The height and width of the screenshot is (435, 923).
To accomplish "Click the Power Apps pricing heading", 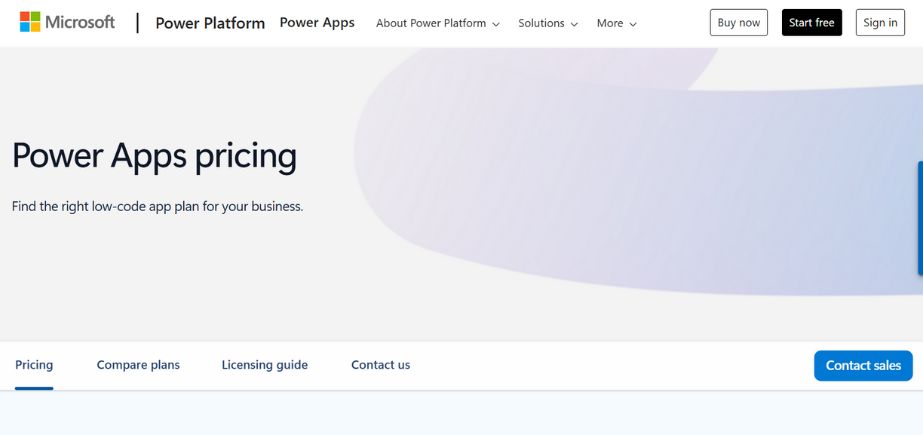I will tap(154, 156).
